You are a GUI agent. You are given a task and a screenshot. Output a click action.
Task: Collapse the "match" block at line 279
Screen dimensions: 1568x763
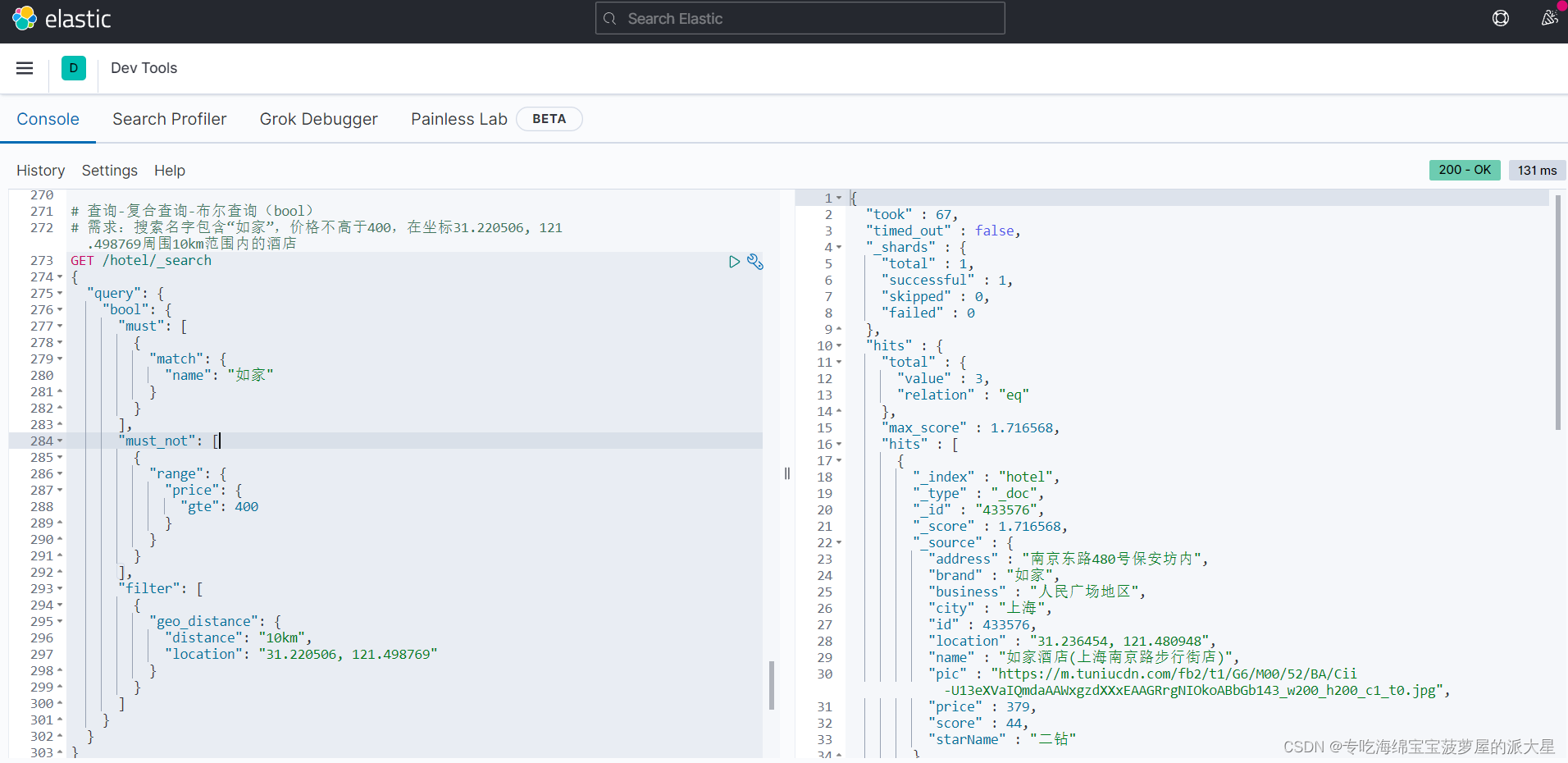pos(60,359)
